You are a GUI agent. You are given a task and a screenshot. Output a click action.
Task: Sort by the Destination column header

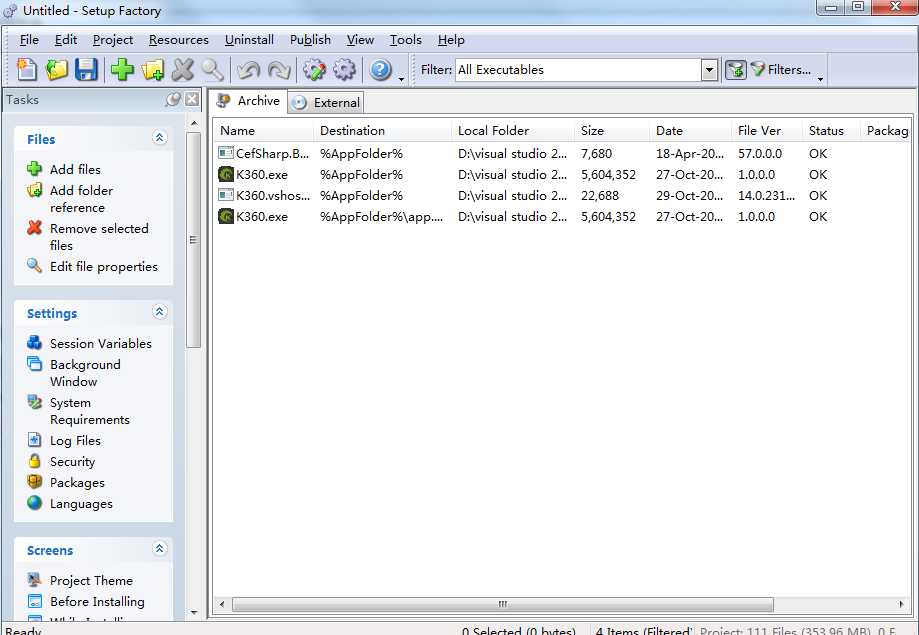383,131
